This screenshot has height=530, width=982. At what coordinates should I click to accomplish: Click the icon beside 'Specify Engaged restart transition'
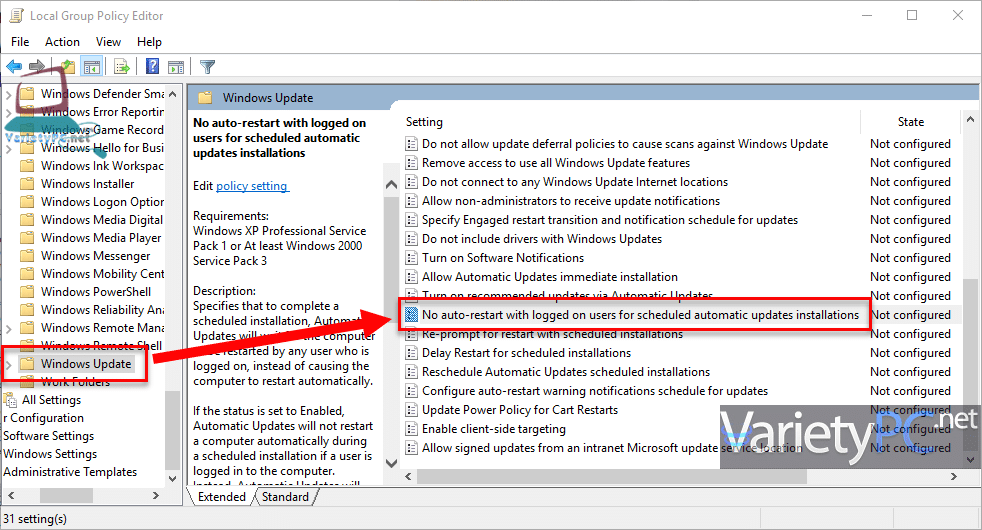point(411,220)
